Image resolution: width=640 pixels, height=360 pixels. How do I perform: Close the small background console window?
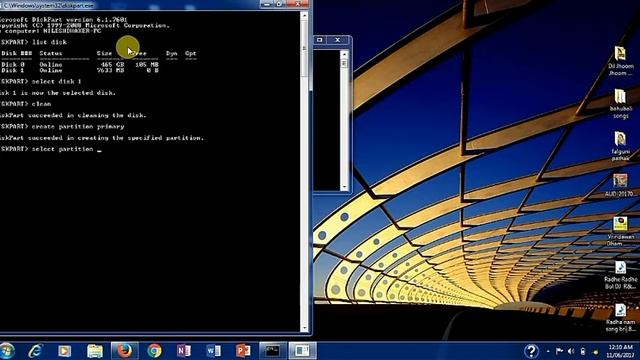tap(338, 40)
